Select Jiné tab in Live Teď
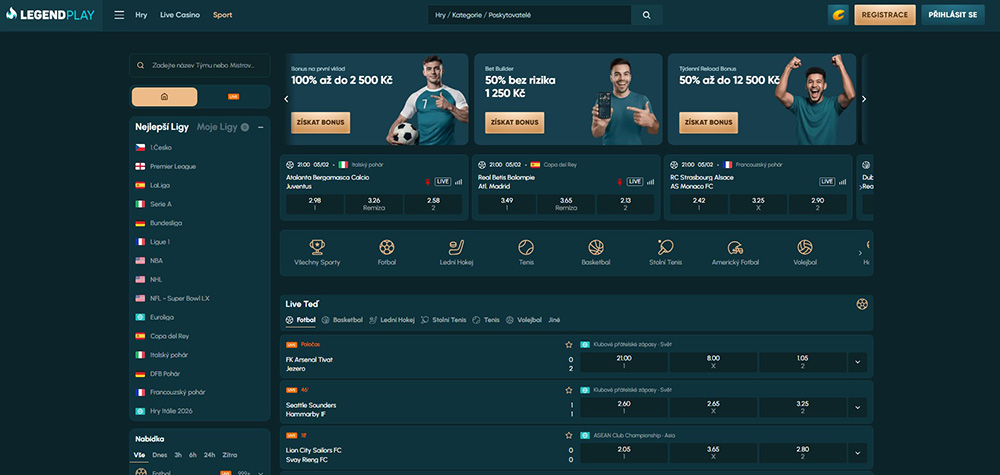 tap(554, 320)
